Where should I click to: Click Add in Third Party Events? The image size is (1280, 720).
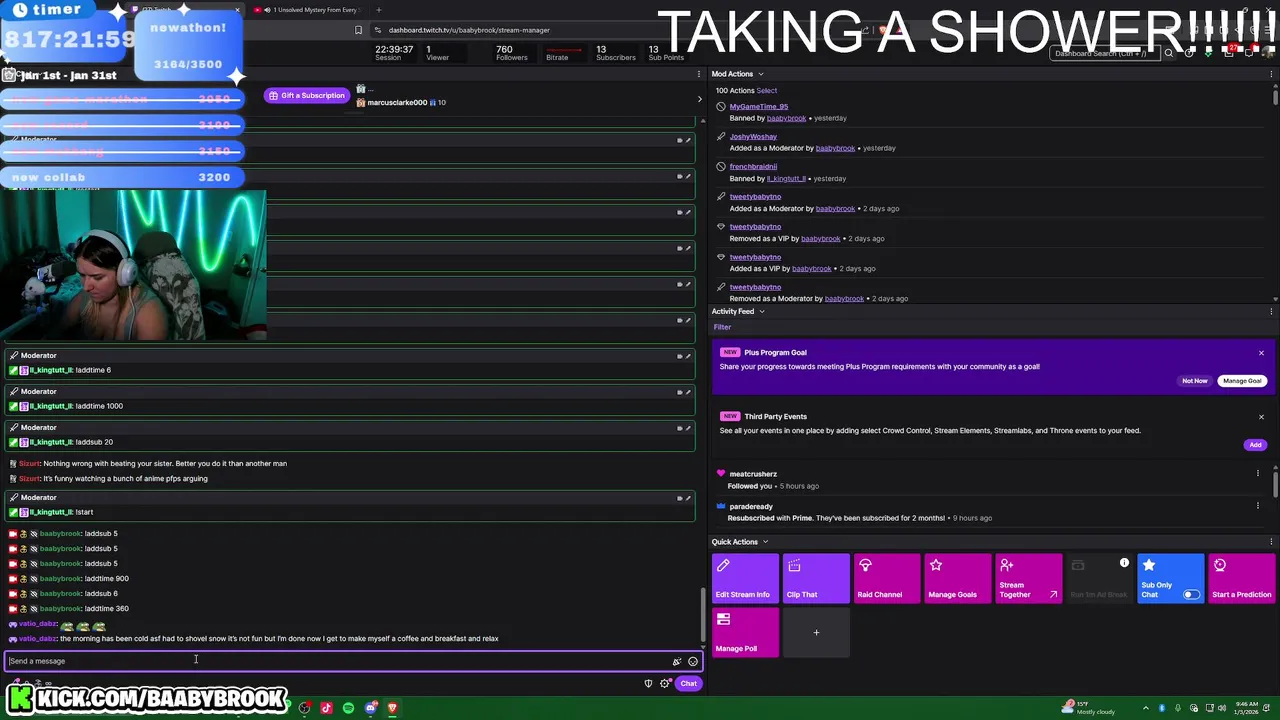click(1255, 445)
